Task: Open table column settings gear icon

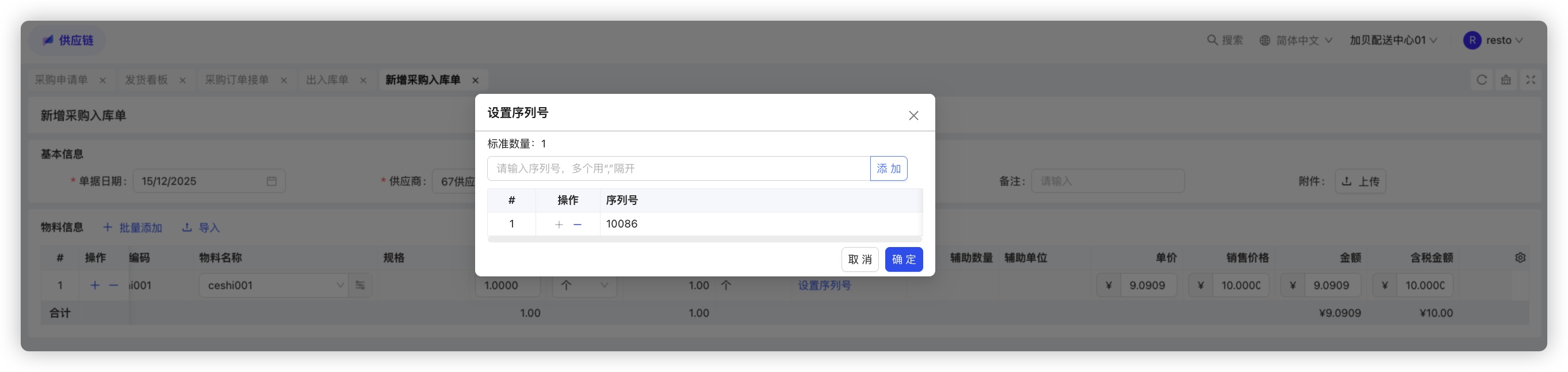Action: tap(1520, 257)
